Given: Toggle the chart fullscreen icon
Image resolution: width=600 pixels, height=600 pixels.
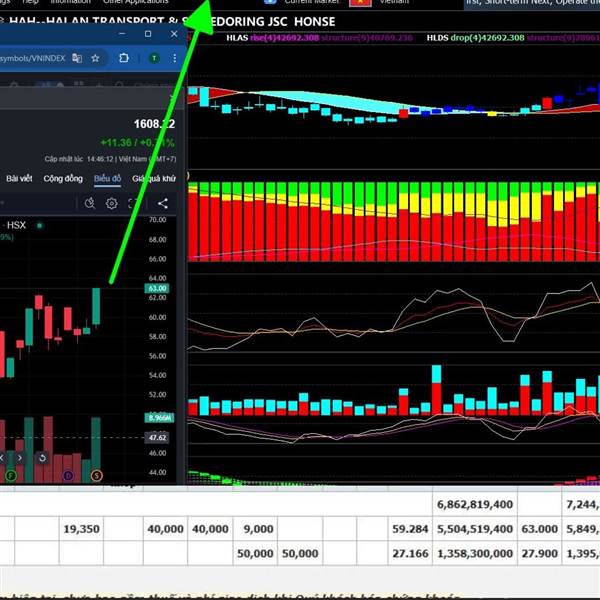Looking at the screenshot, I should (132, 203).
